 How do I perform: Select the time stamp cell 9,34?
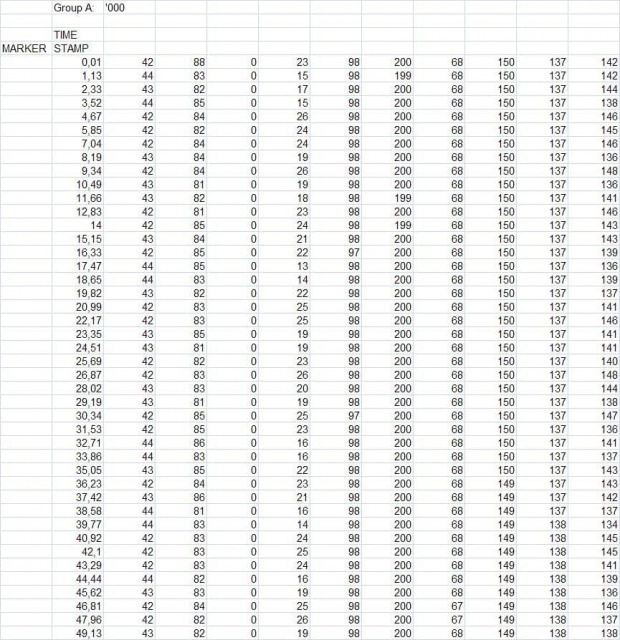[78, 171]
